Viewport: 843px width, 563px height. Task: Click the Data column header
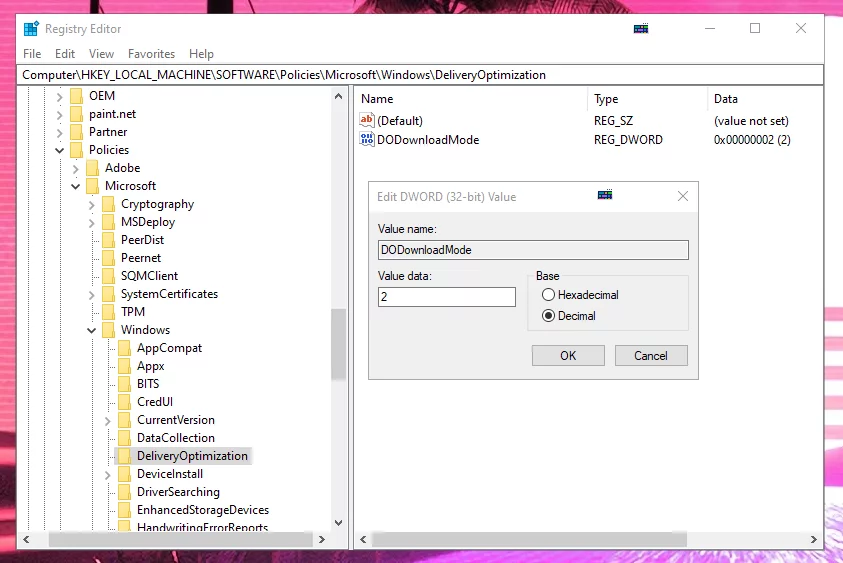point(765,99)
